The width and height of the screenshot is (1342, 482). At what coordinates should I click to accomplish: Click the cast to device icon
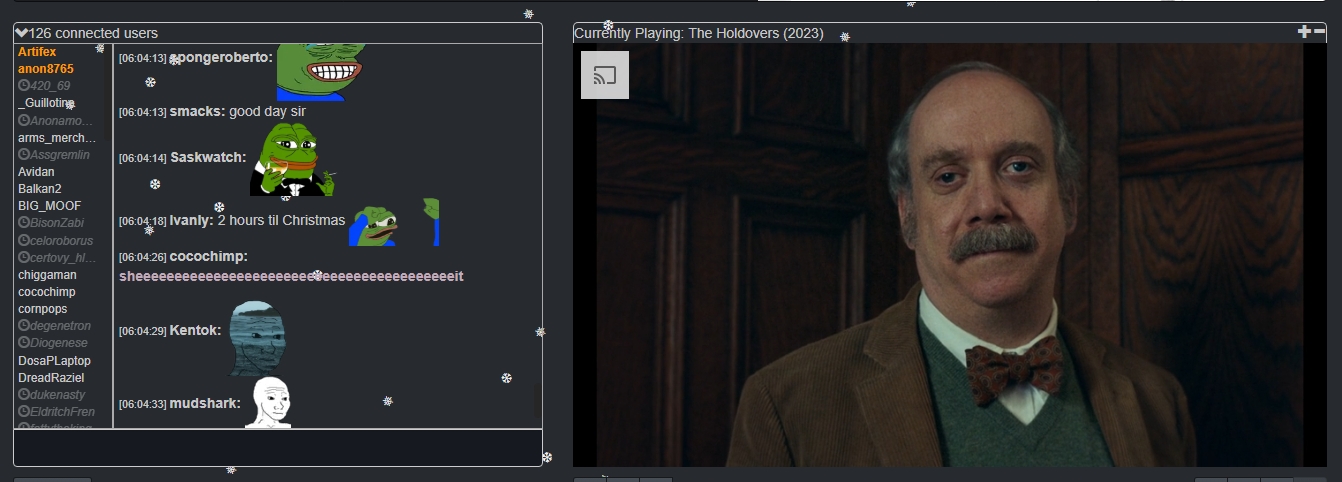coord(605,75)
